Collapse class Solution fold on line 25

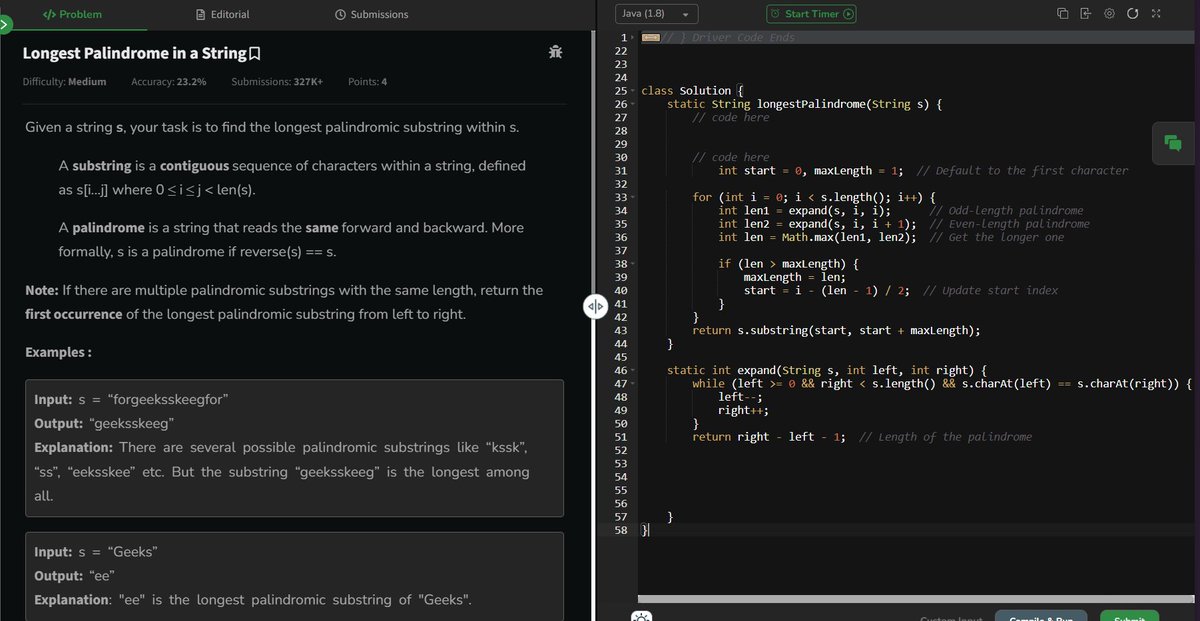point(633,91)
